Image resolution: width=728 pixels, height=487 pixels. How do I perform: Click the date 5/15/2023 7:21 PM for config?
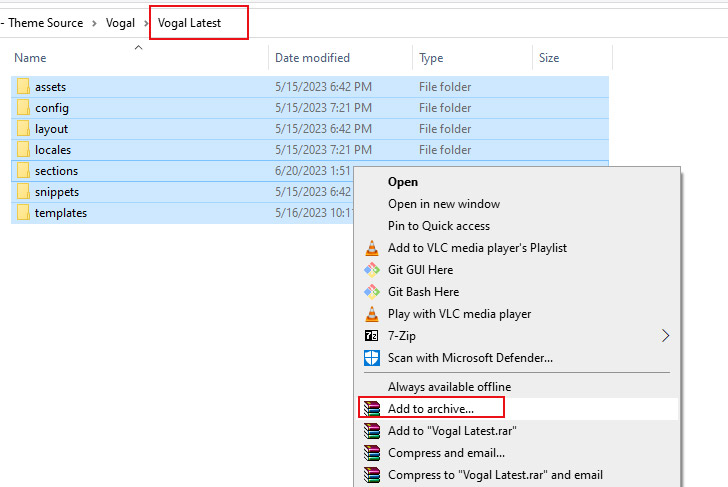pyautogui.click(x=323, y=108)
